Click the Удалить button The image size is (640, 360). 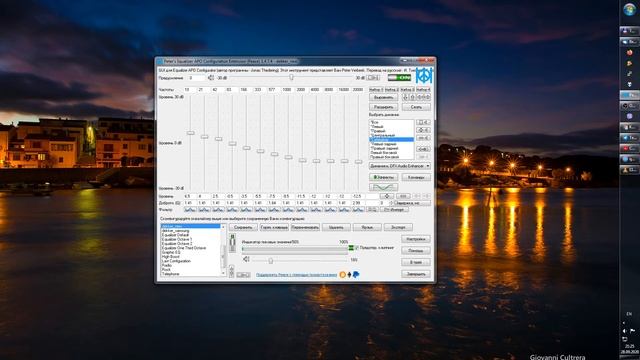click(336, 227)
